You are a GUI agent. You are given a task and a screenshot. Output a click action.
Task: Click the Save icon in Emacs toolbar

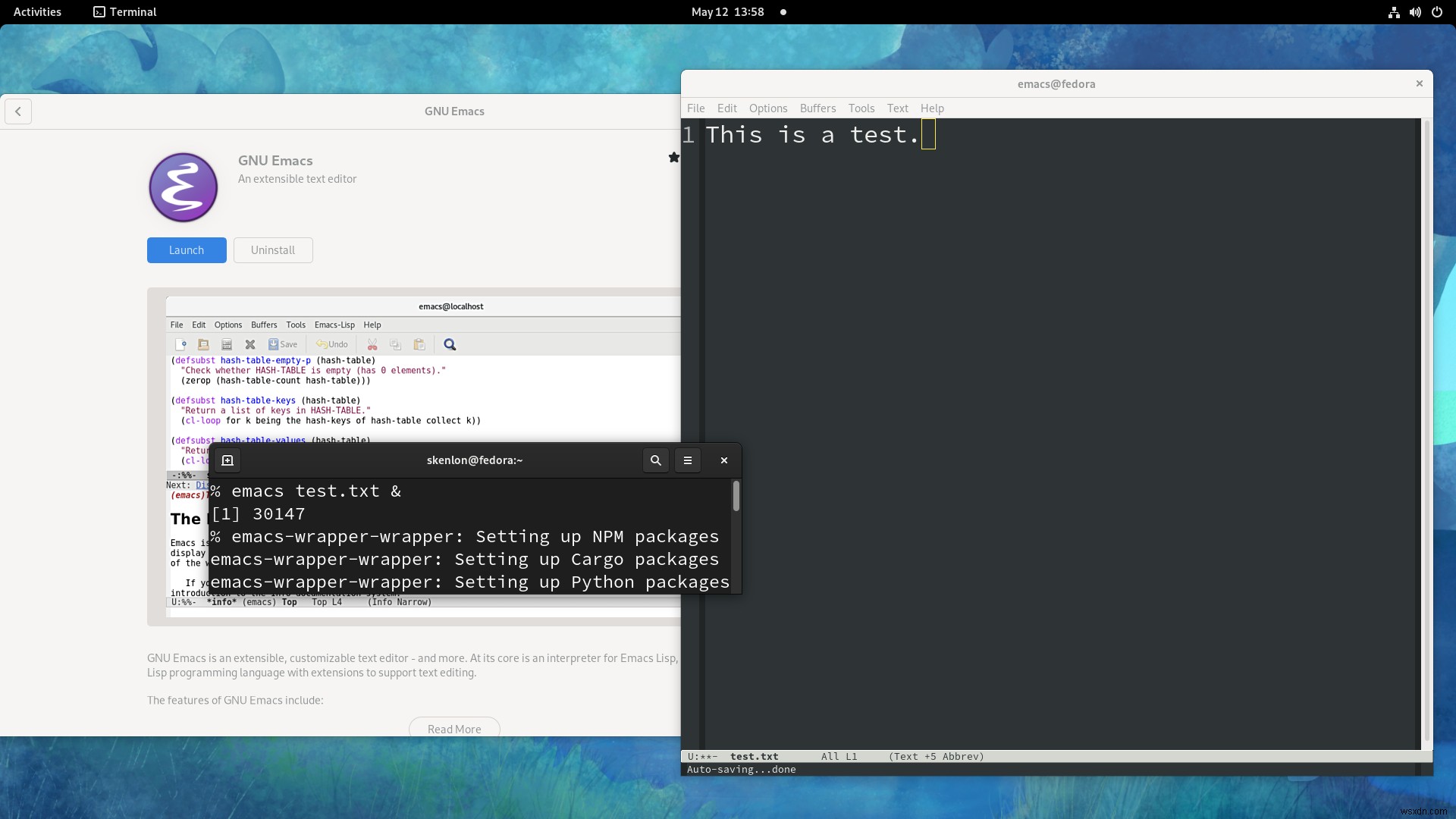tap(281, 343)
